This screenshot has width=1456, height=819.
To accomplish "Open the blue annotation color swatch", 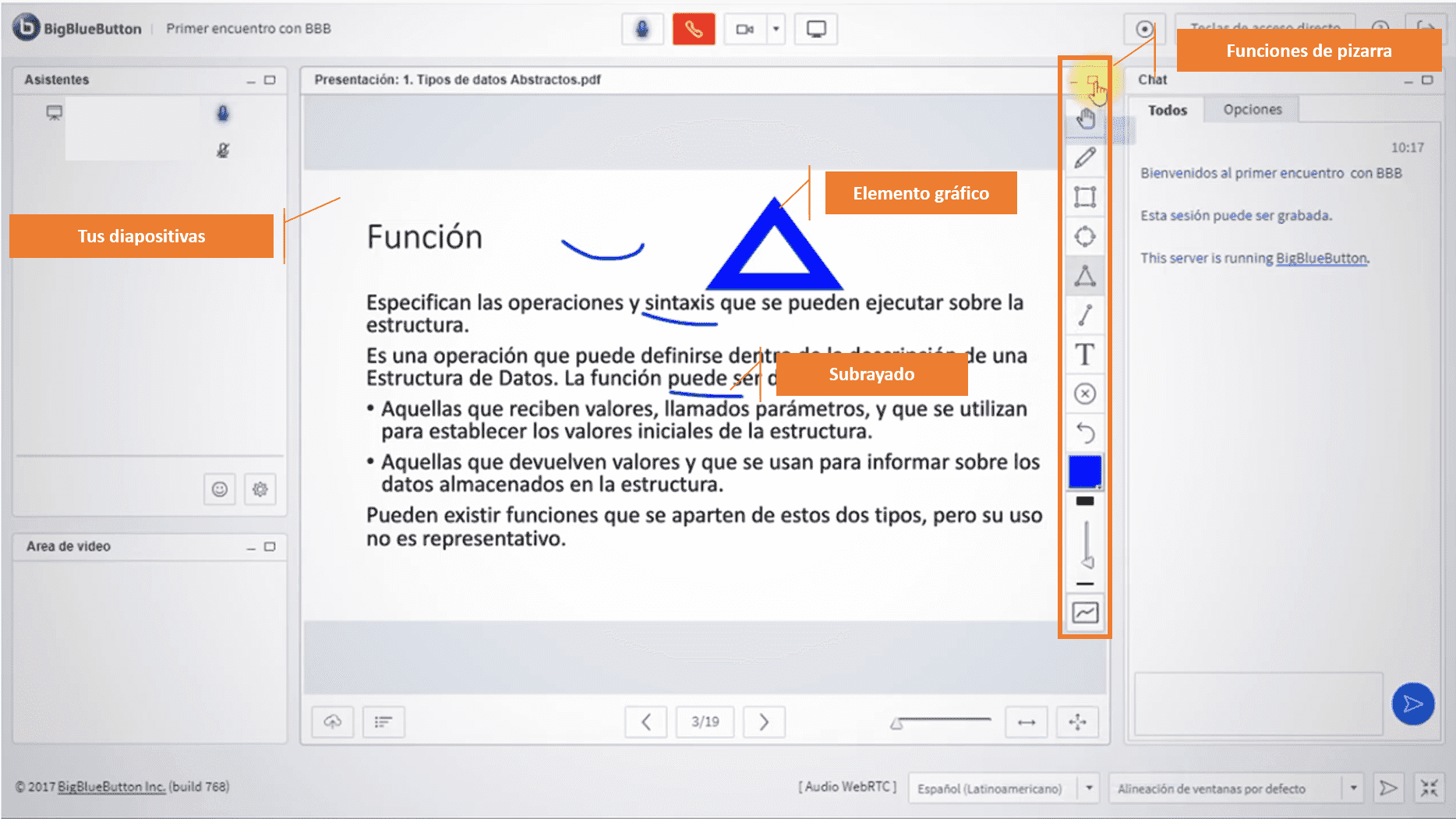I will pyautogui.click(x=1085, y=471).
